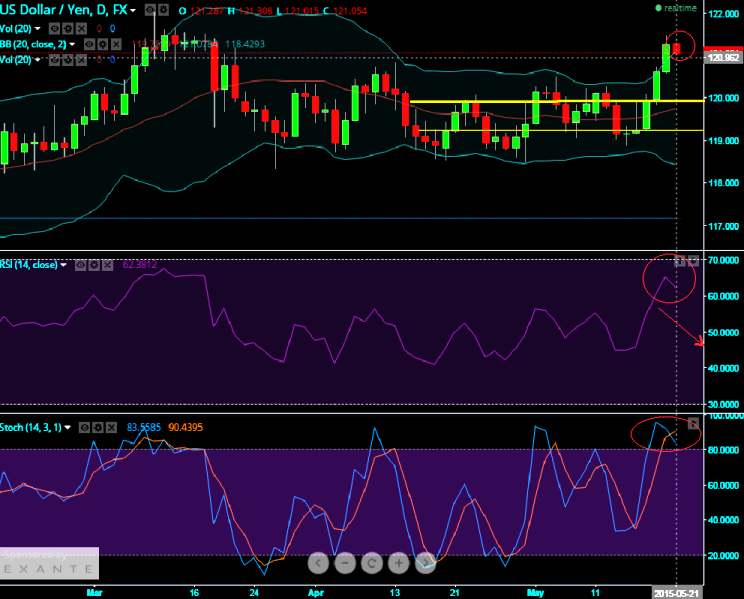
Task: Click the plus zoom-in chart button
Action: [399, 563]
